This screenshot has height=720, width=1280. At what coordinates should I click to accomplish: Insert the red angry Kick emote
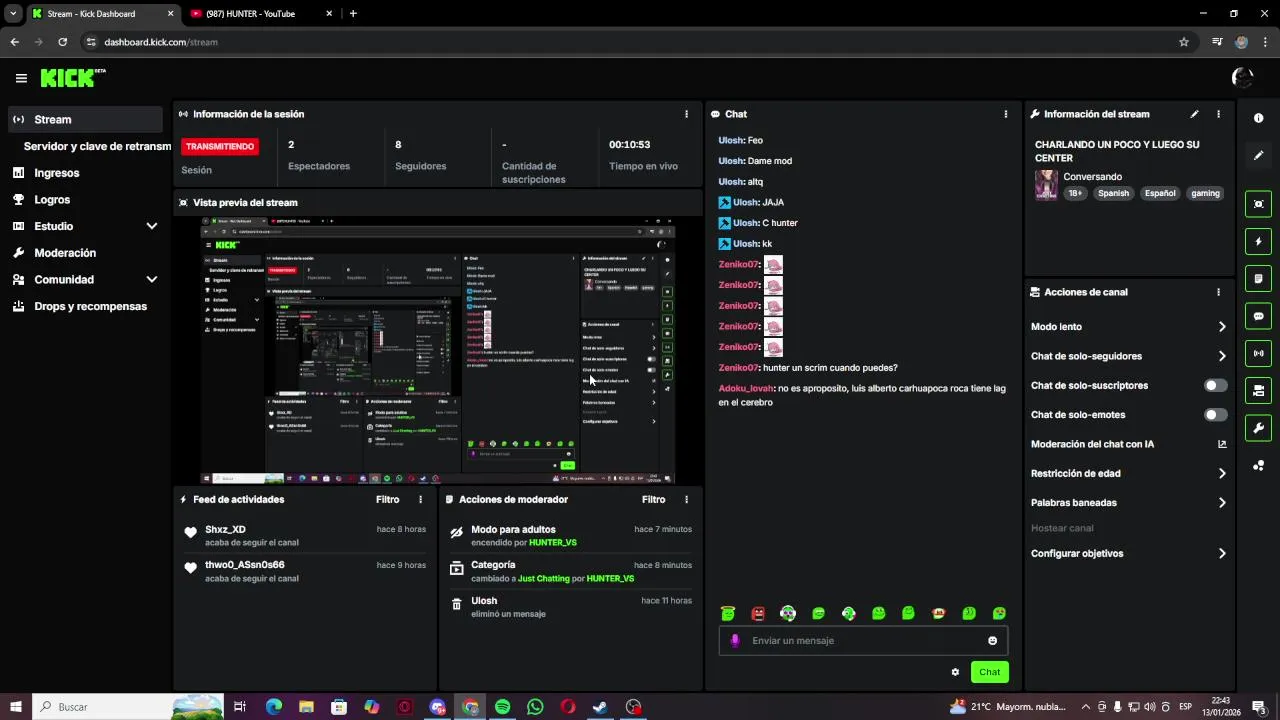[x=758, y=613]
